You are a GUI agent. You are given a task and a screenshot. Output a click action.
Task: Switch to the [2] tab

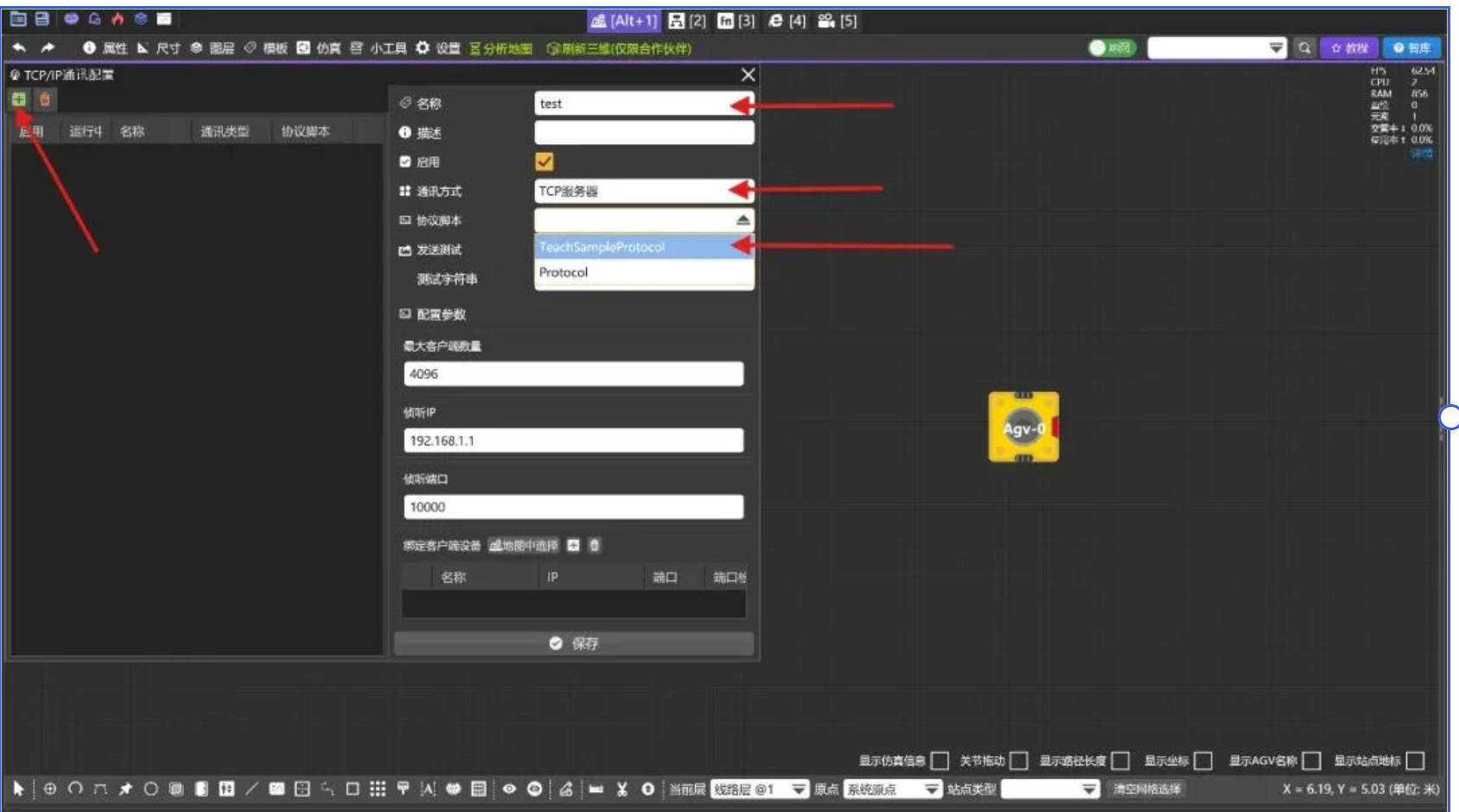688,20
